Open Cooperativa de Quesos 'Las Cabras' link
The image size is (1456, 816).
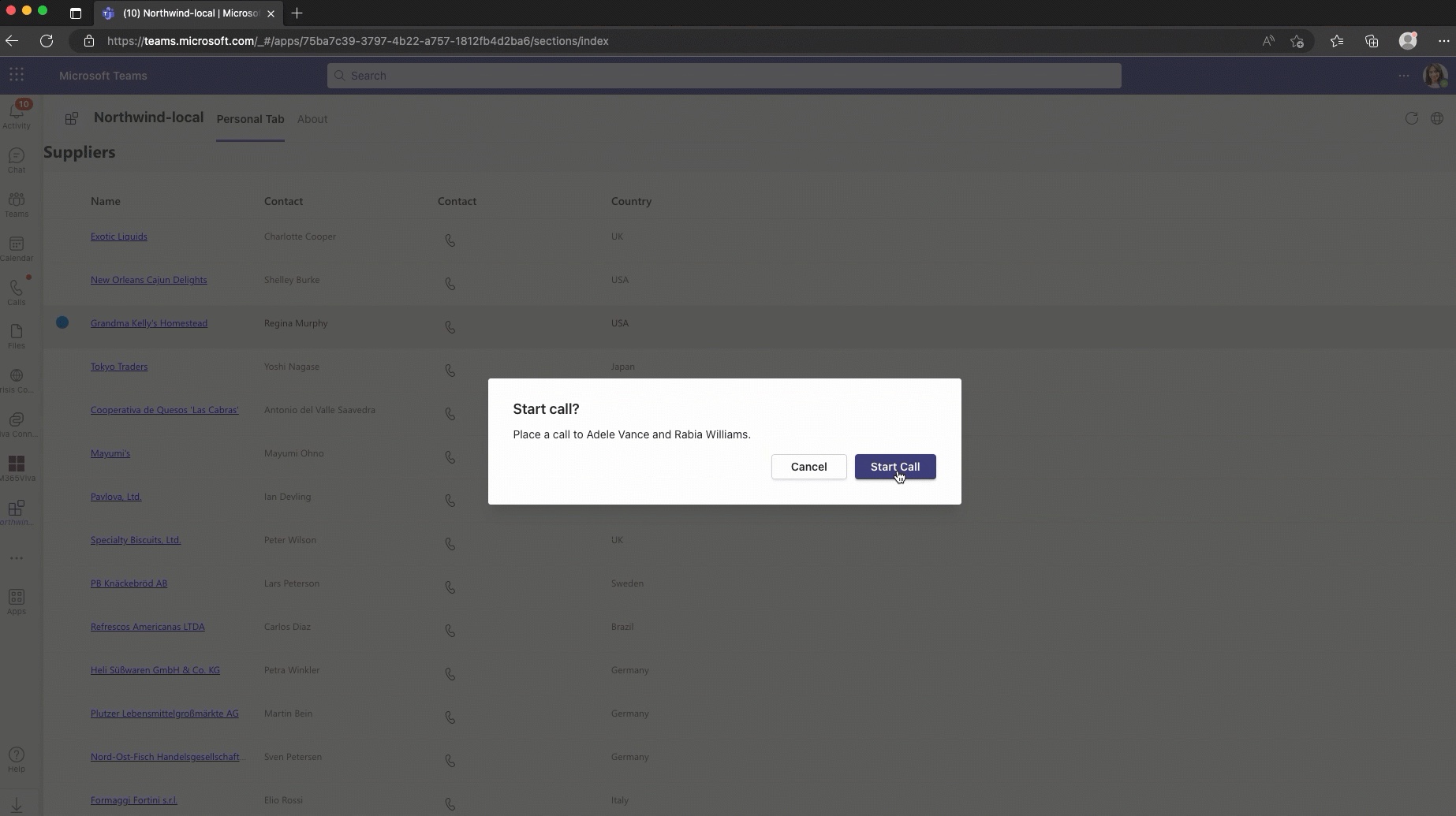pos(164,410)
